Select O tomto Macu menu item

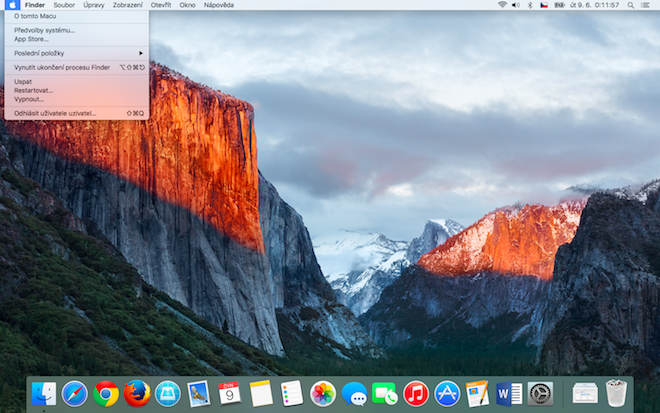pos(34,16)
